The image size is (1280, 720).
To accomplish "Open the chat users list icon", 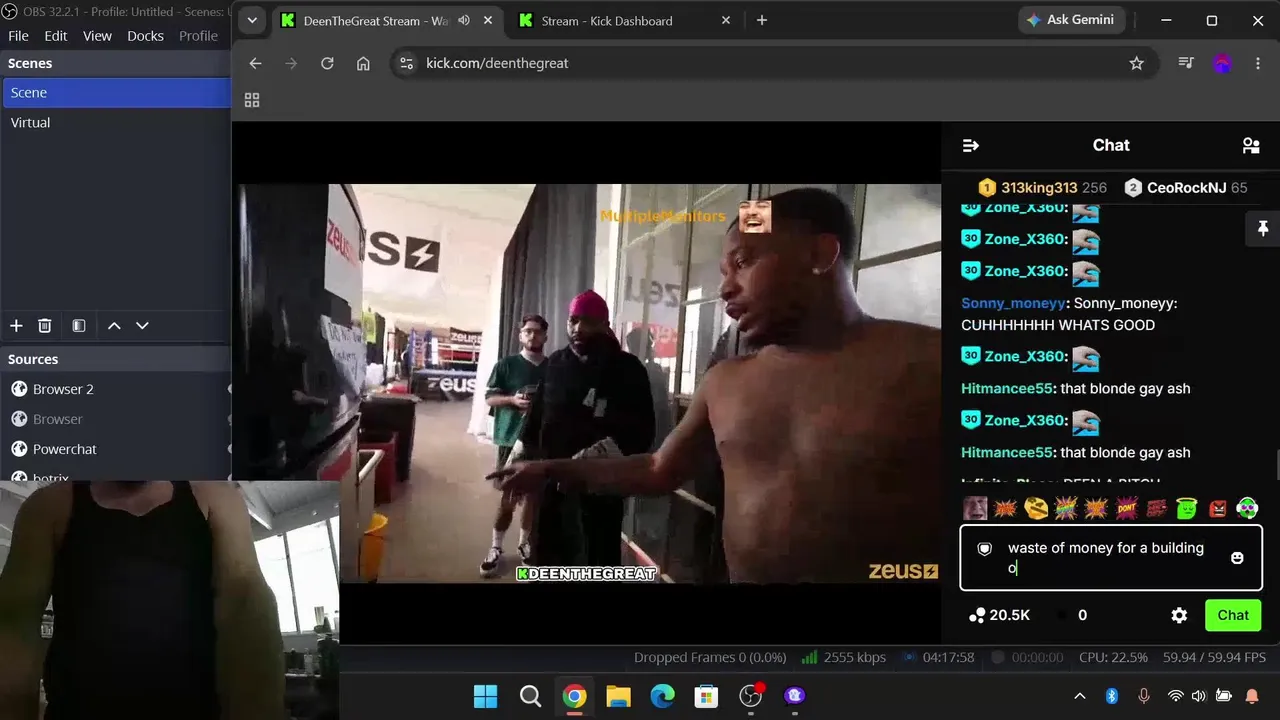I will [x=1250, y=146].
